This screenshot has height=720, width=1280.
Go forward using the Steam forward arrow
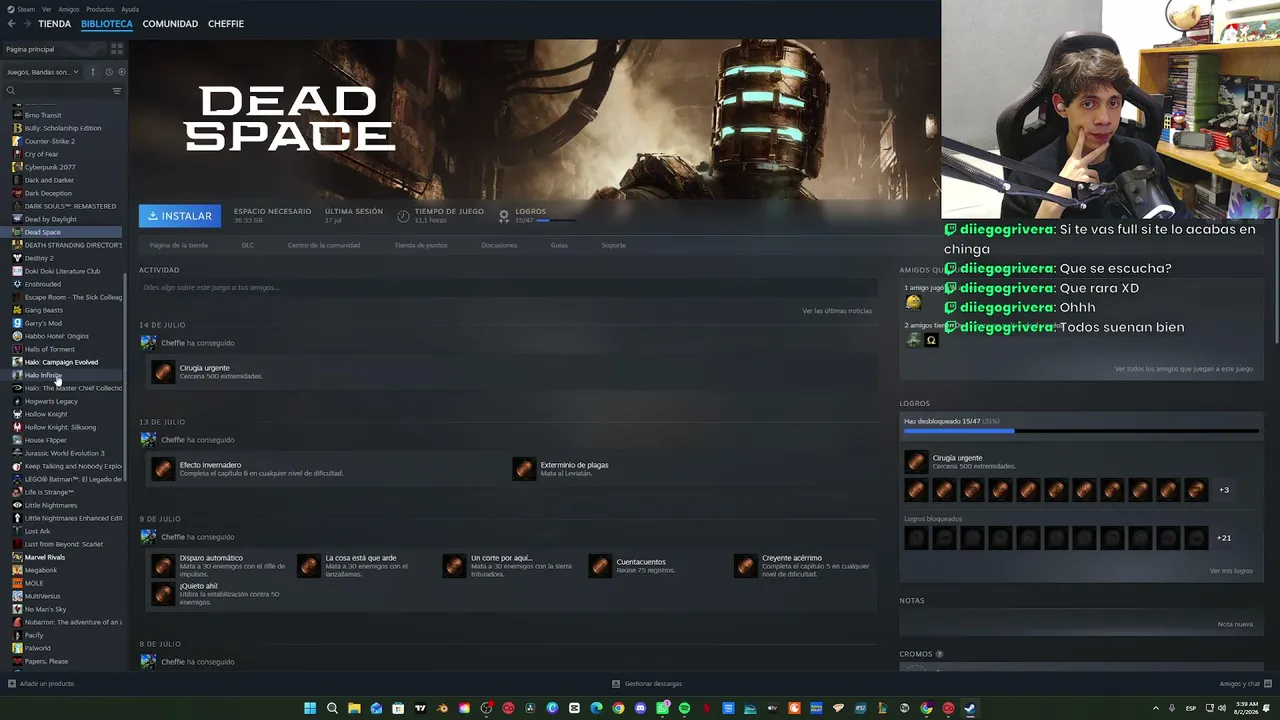25,24
